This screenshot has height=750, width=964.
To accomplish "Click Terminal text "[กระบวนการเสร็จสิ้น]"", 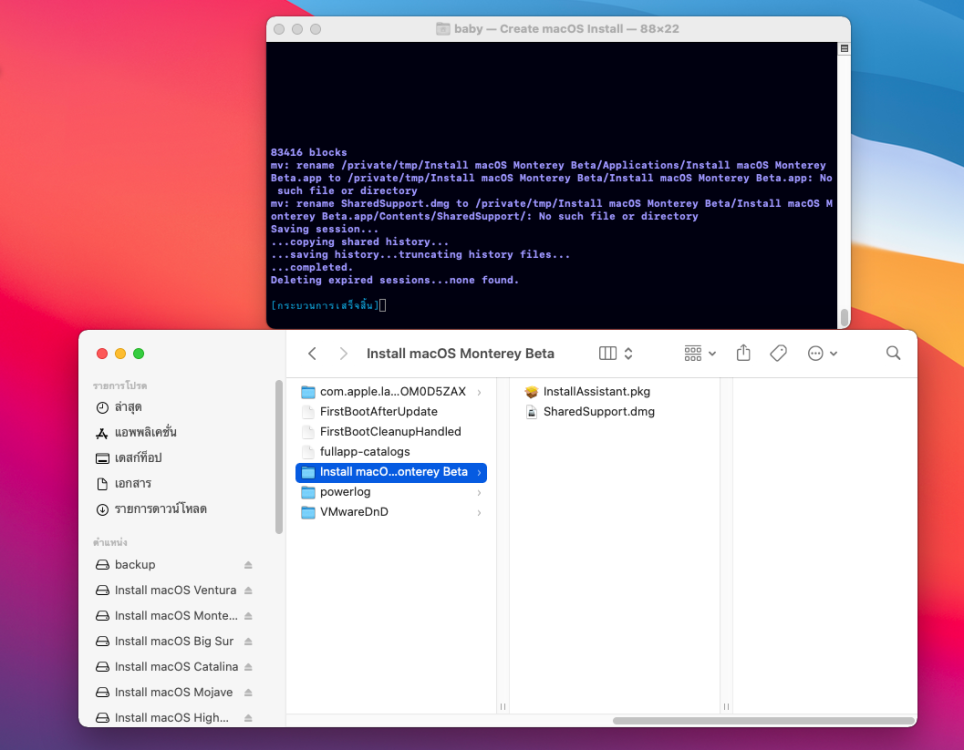I will [325, 305].
